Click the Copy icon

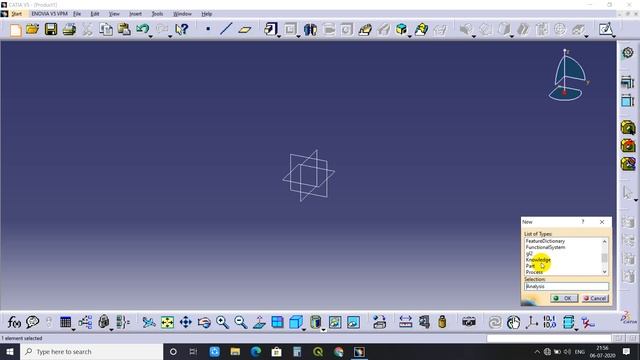[106, 29]
